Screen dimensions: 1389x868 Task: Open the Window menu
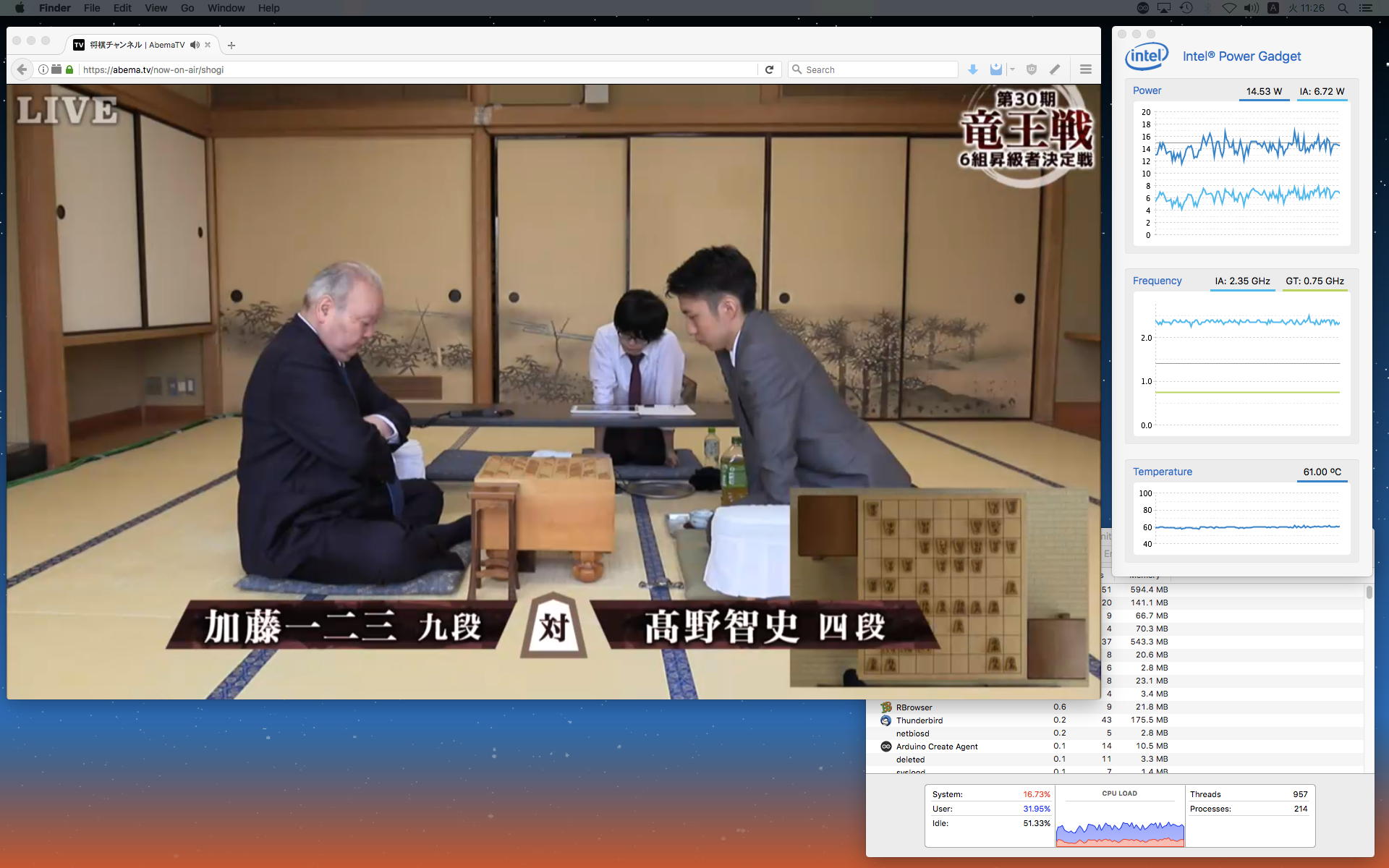click(226, 8)
